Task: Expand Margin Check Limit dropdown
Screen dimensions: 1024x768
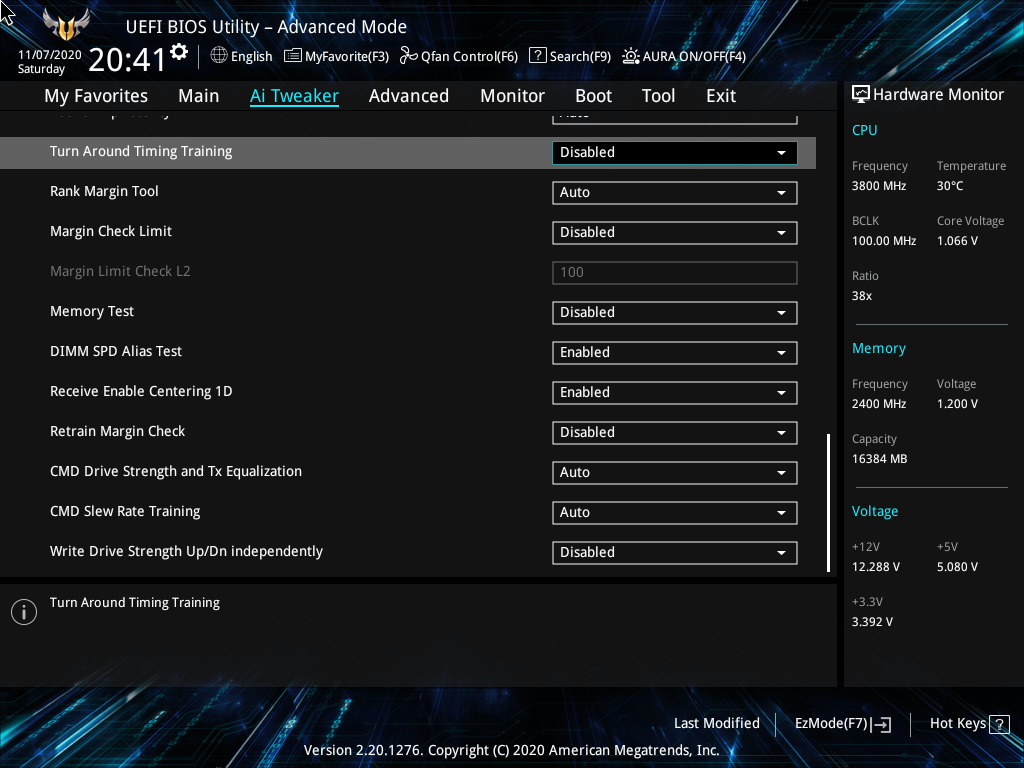Action: tap(675, 232)
